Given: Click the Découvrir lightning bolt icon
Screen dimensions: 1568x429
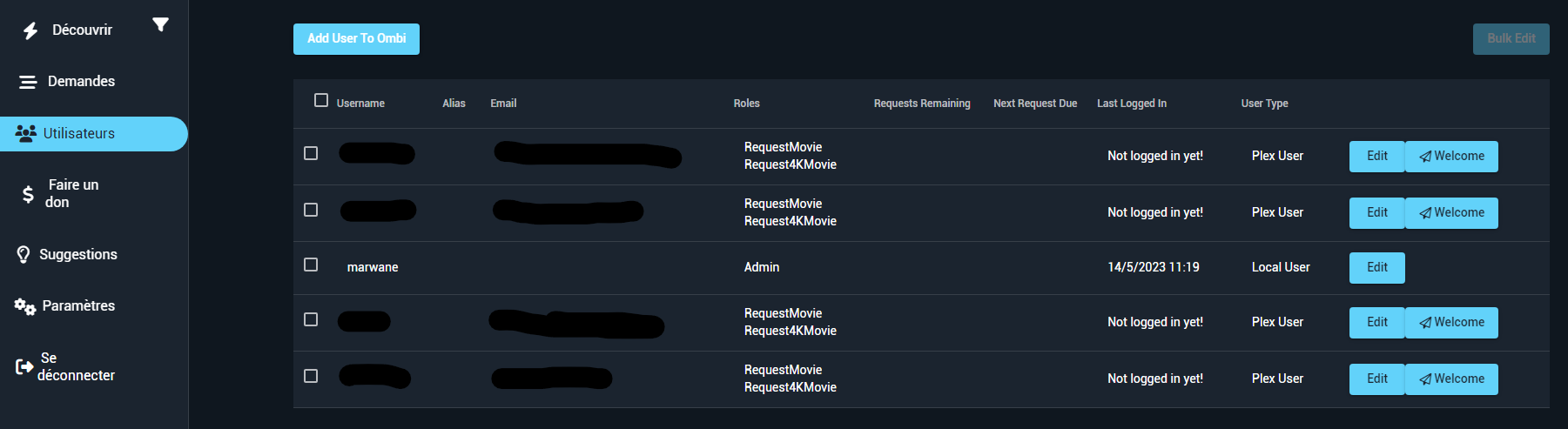Looking at the screenshot, I should pos(30,30).
